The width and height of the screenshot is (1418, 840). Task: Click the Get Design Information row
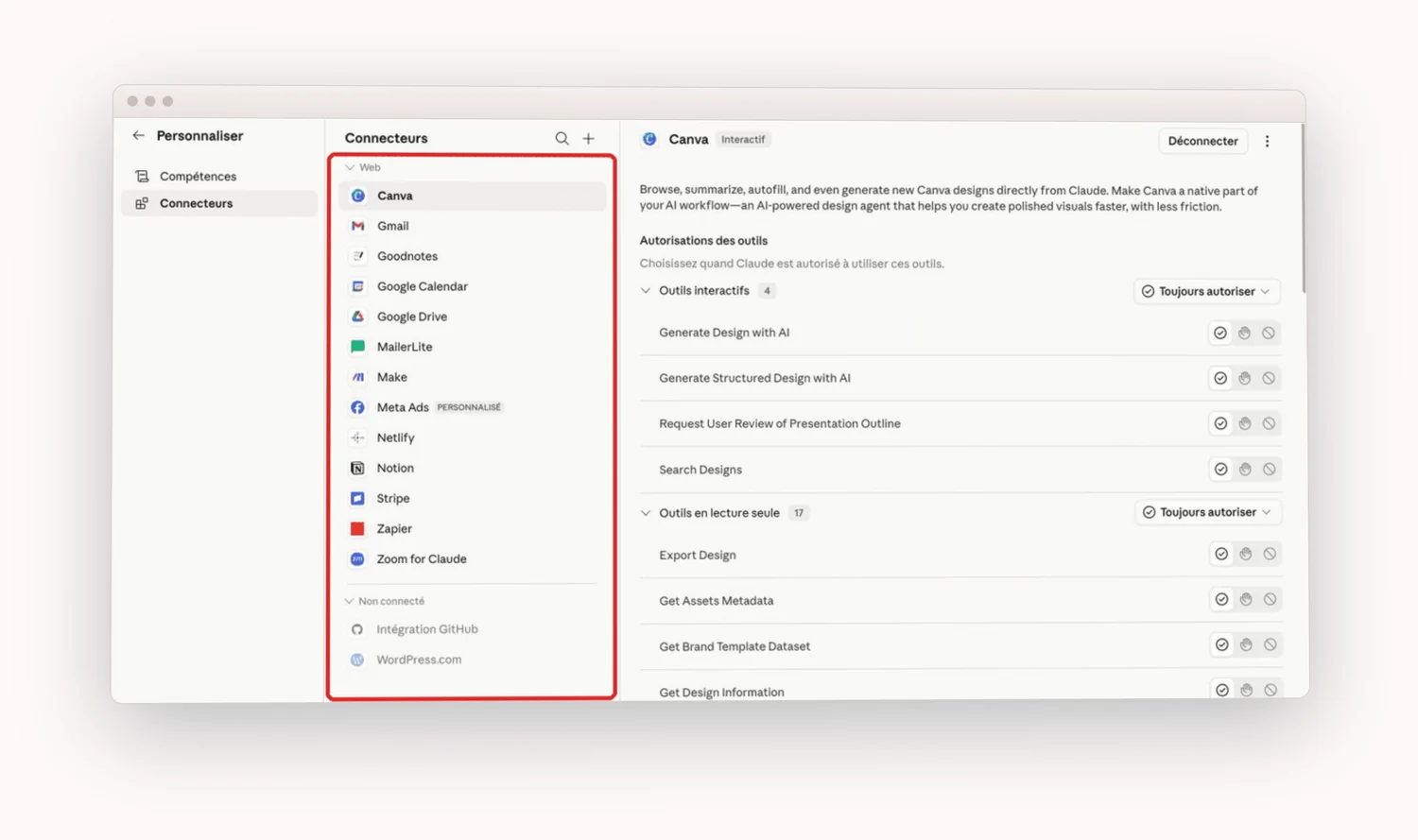[x=960, y=692]
